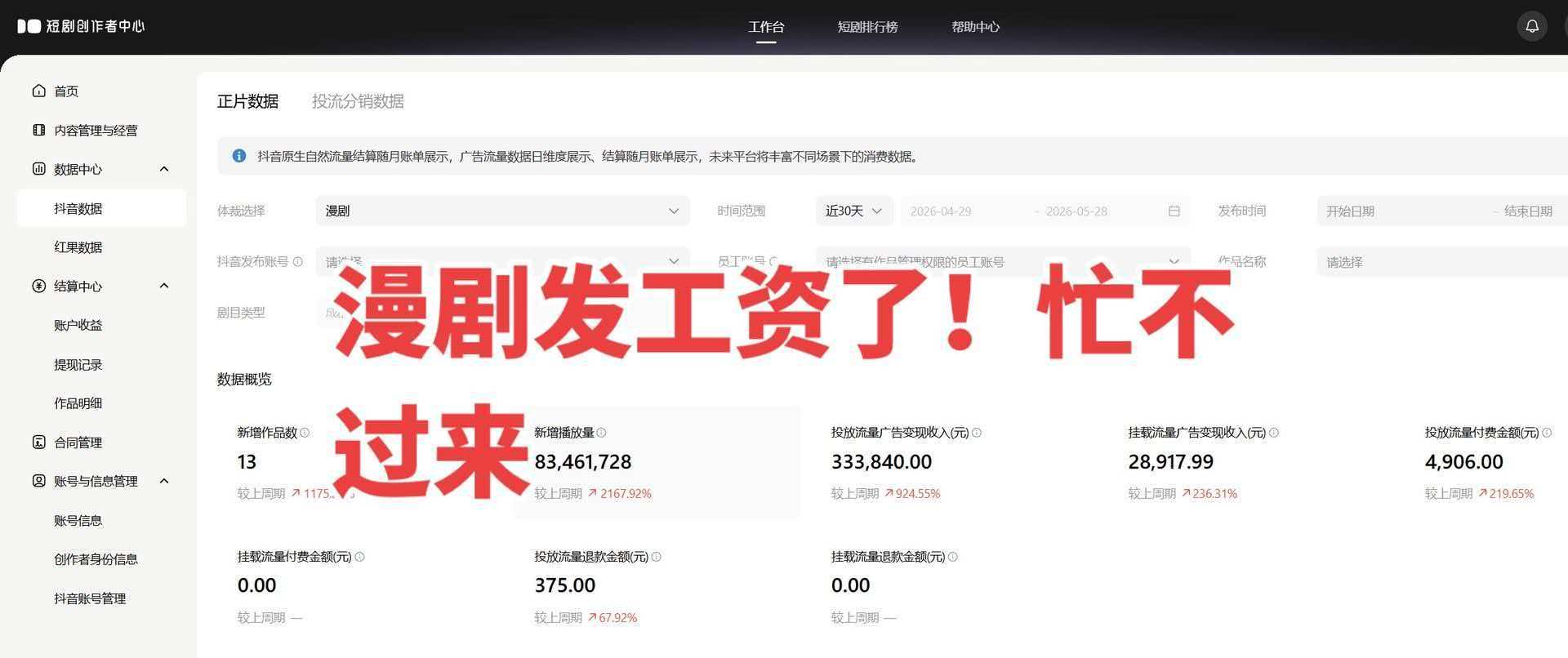Click the 67.92% growth figure

click(x=617, y=617)
